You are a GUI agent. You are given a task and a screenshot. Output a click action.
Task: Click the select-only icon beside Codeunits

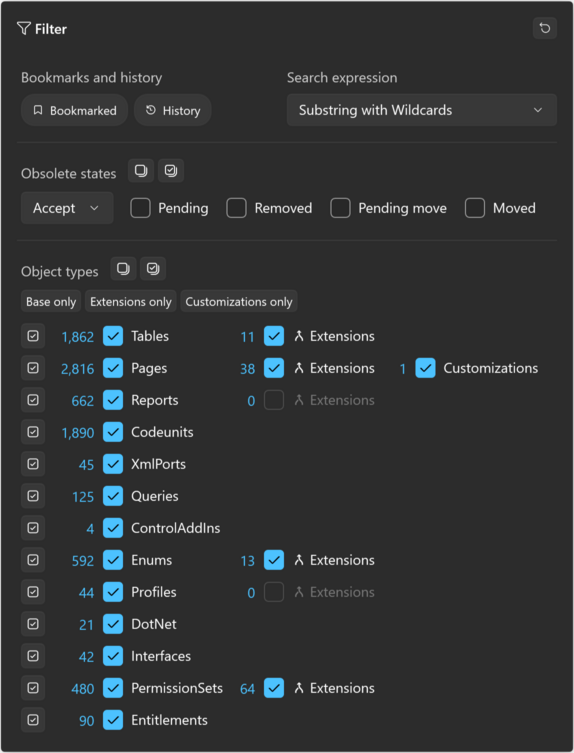point(33,432)
